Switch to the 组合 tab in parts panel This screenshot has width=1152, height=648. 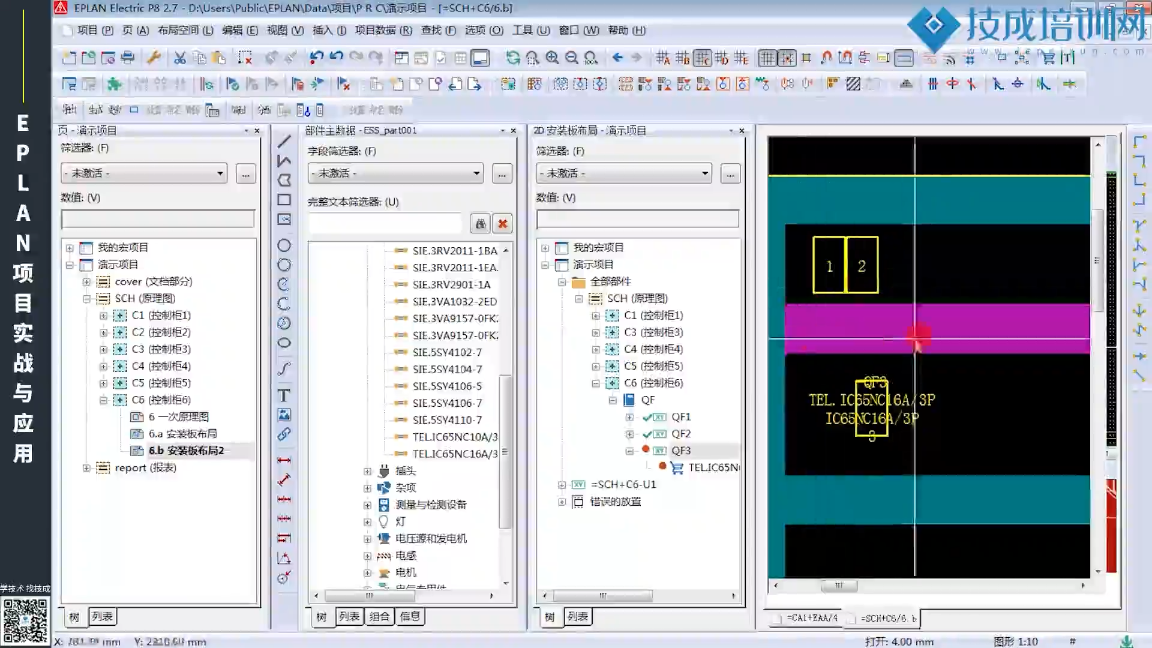[380, 616]
